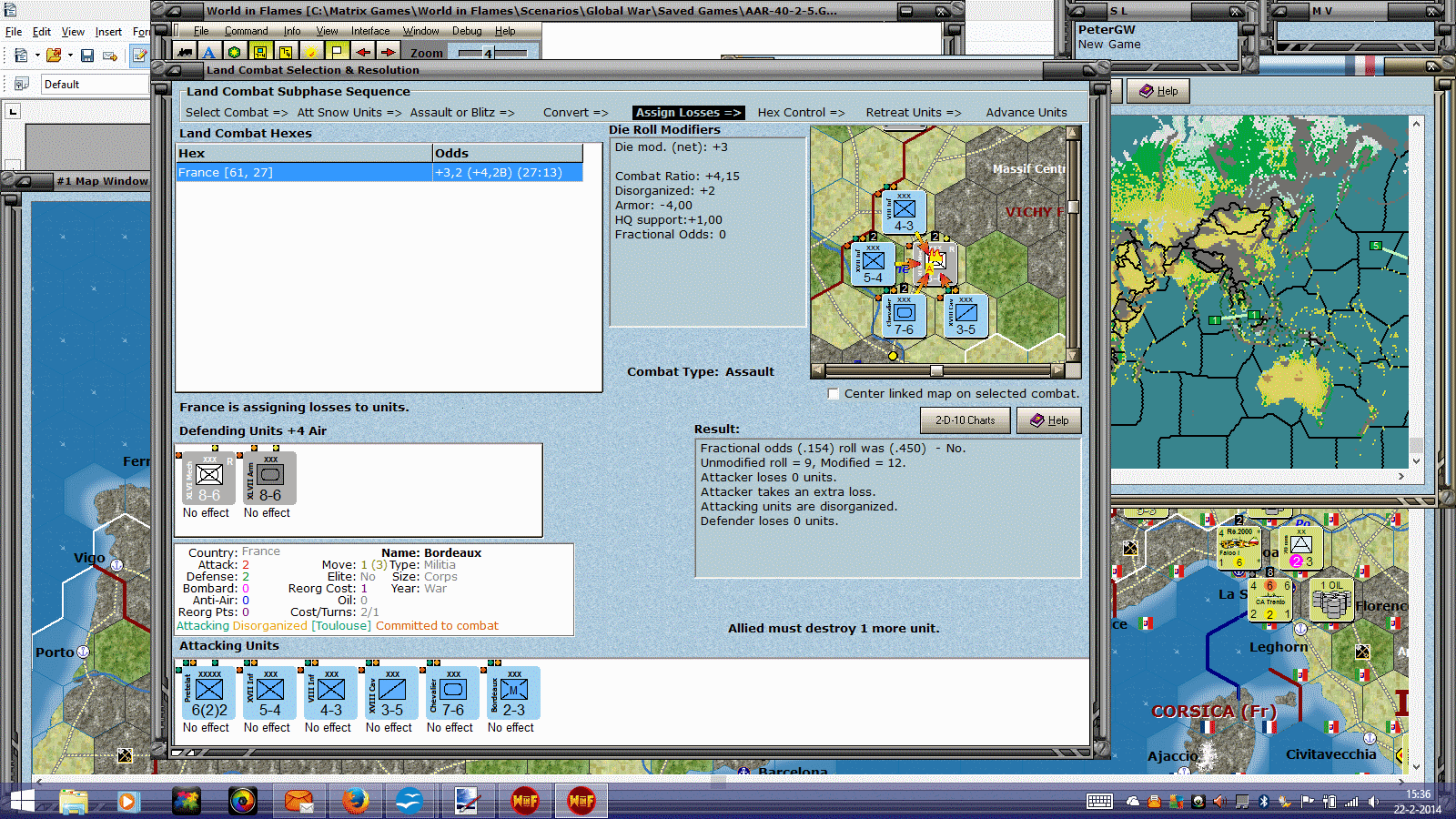Click the Retreat Units => subphase label
This screenshot has width=1456, height=819.
tap(913, 113)
